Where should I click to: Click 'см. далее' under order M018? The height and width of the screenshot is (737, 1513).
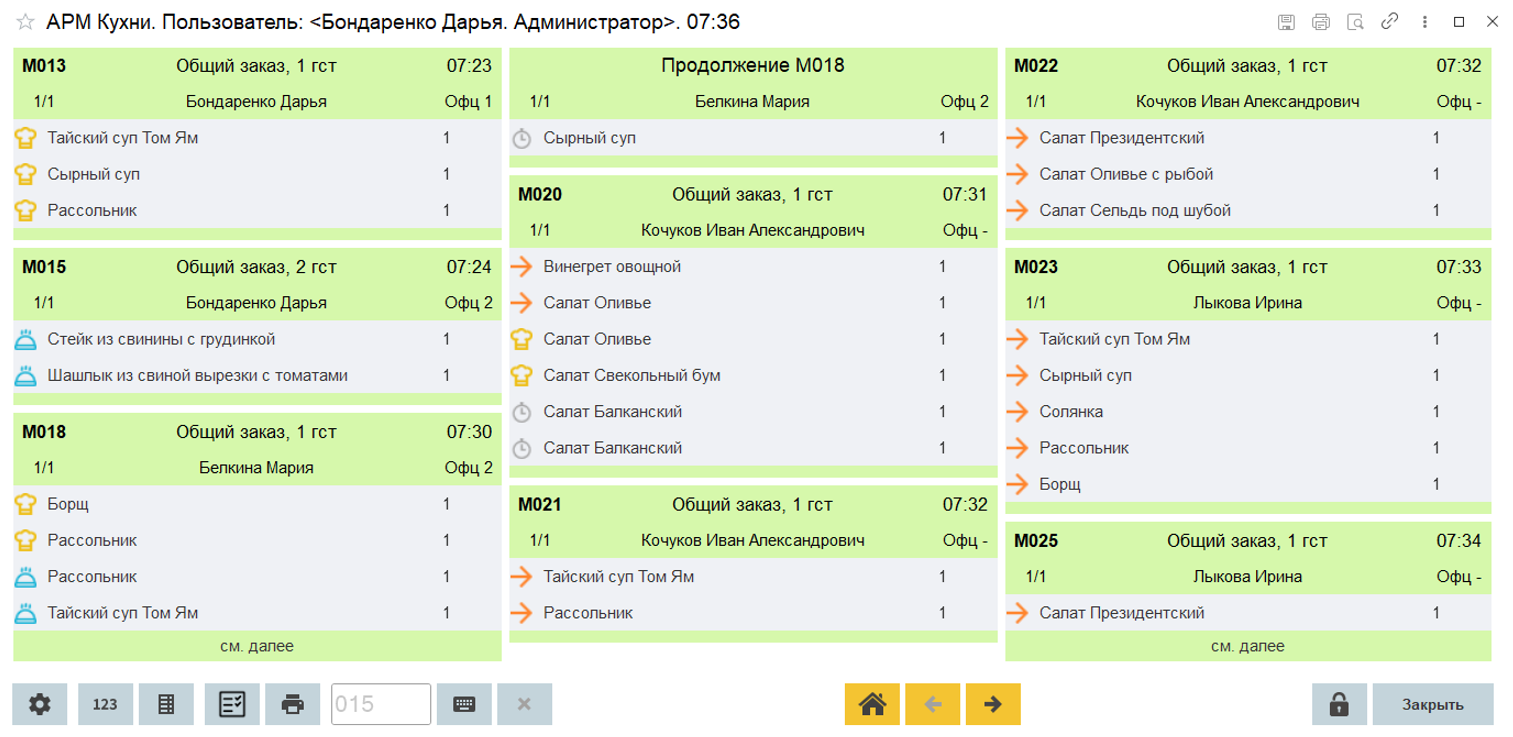pyautogui.click(x=257, y=646)
